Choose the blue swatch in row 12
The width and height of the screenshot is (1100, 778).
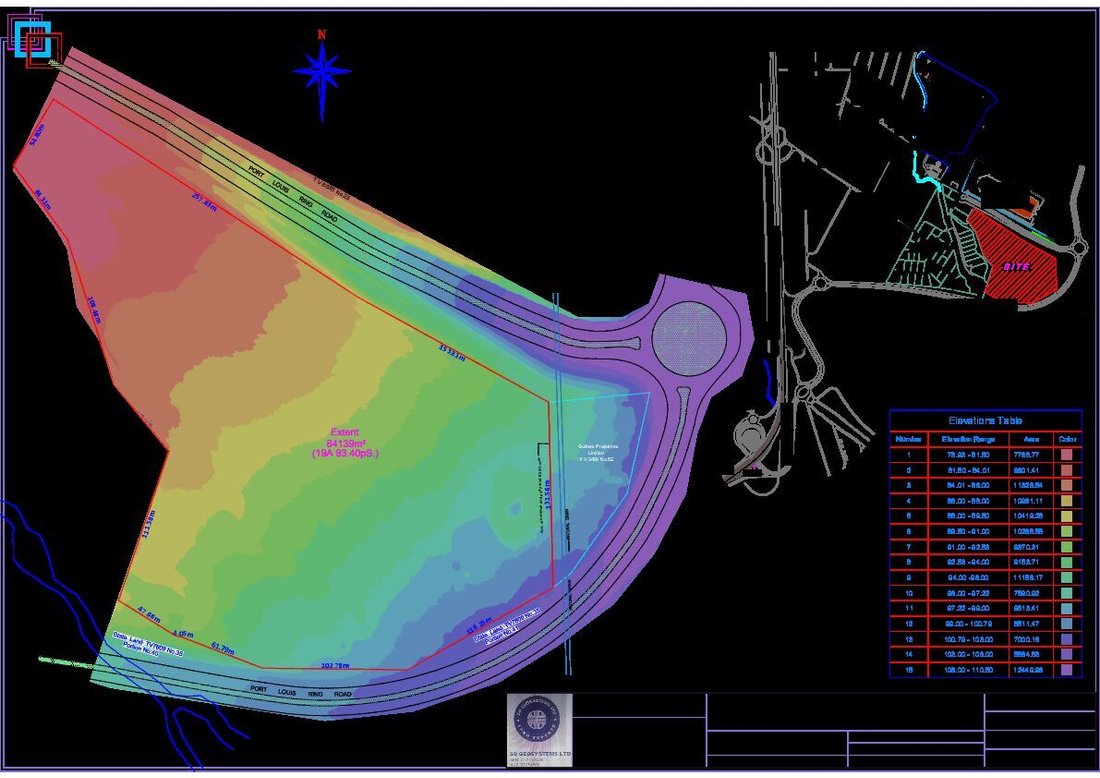click(x=1067, y=624)
